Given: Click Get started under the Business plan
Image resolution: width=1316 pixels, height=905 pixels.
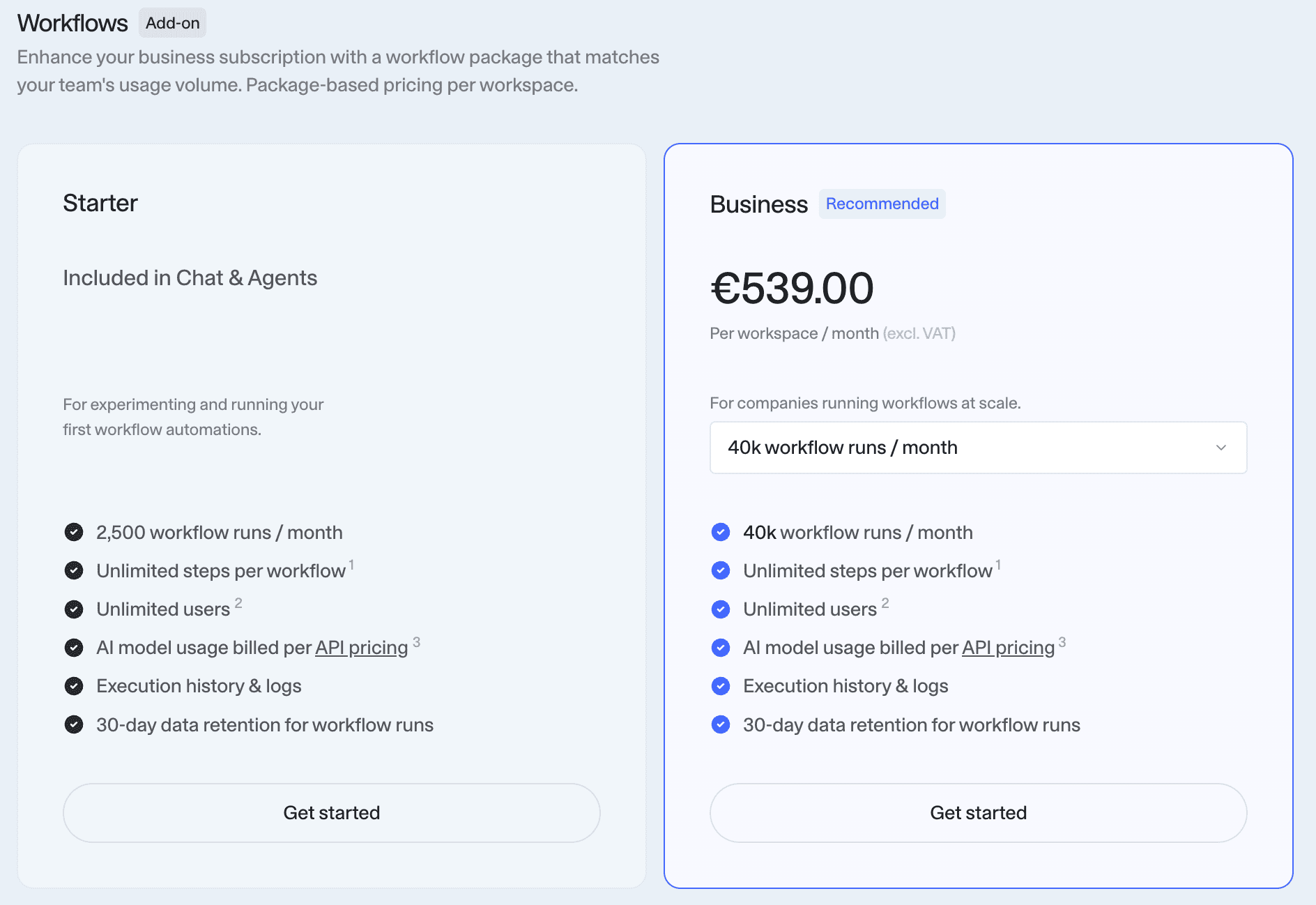Looking at the screenshot, I should coord(978,813).
